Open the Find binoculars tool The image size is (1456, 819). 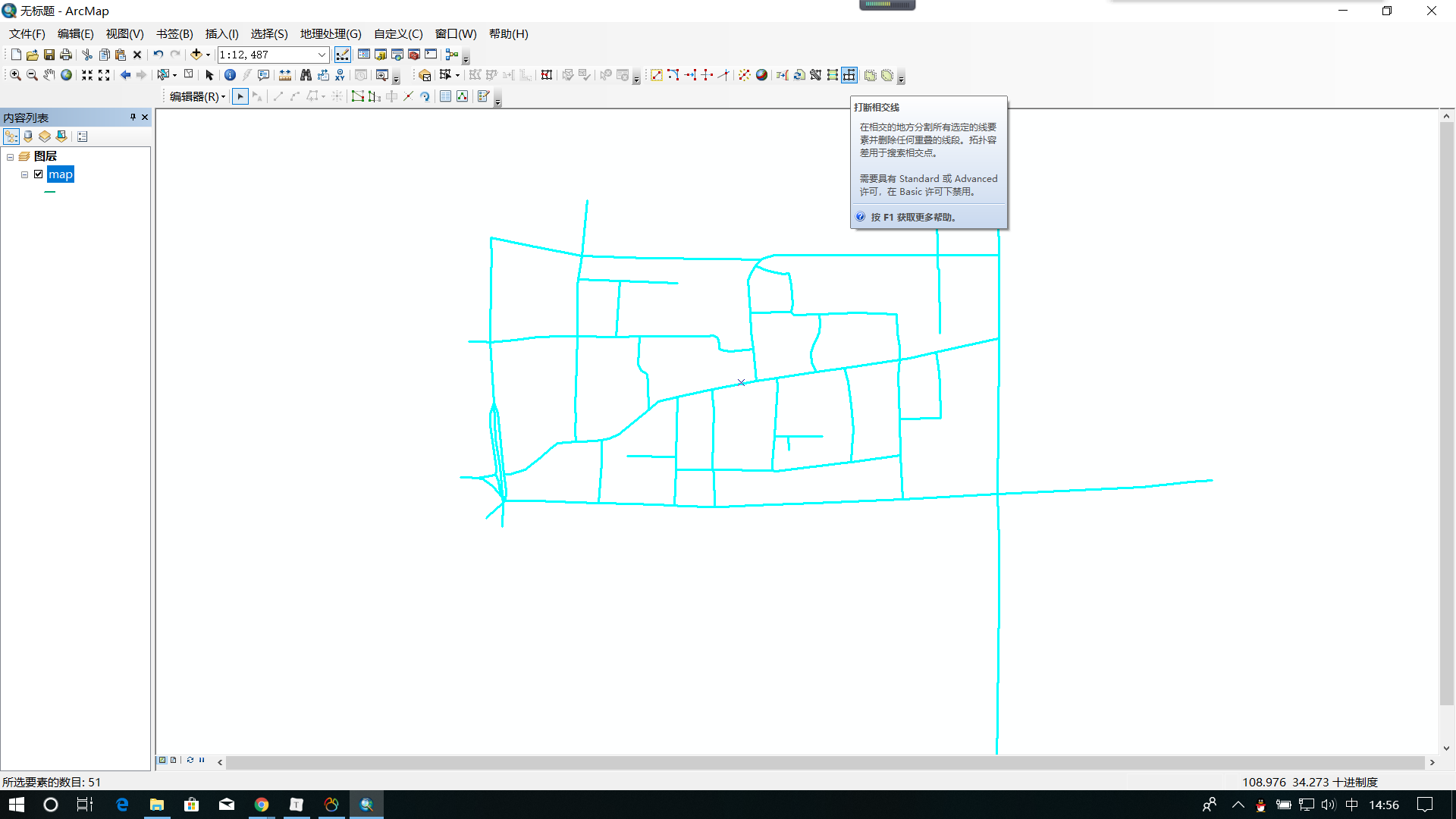pos(306,75)
